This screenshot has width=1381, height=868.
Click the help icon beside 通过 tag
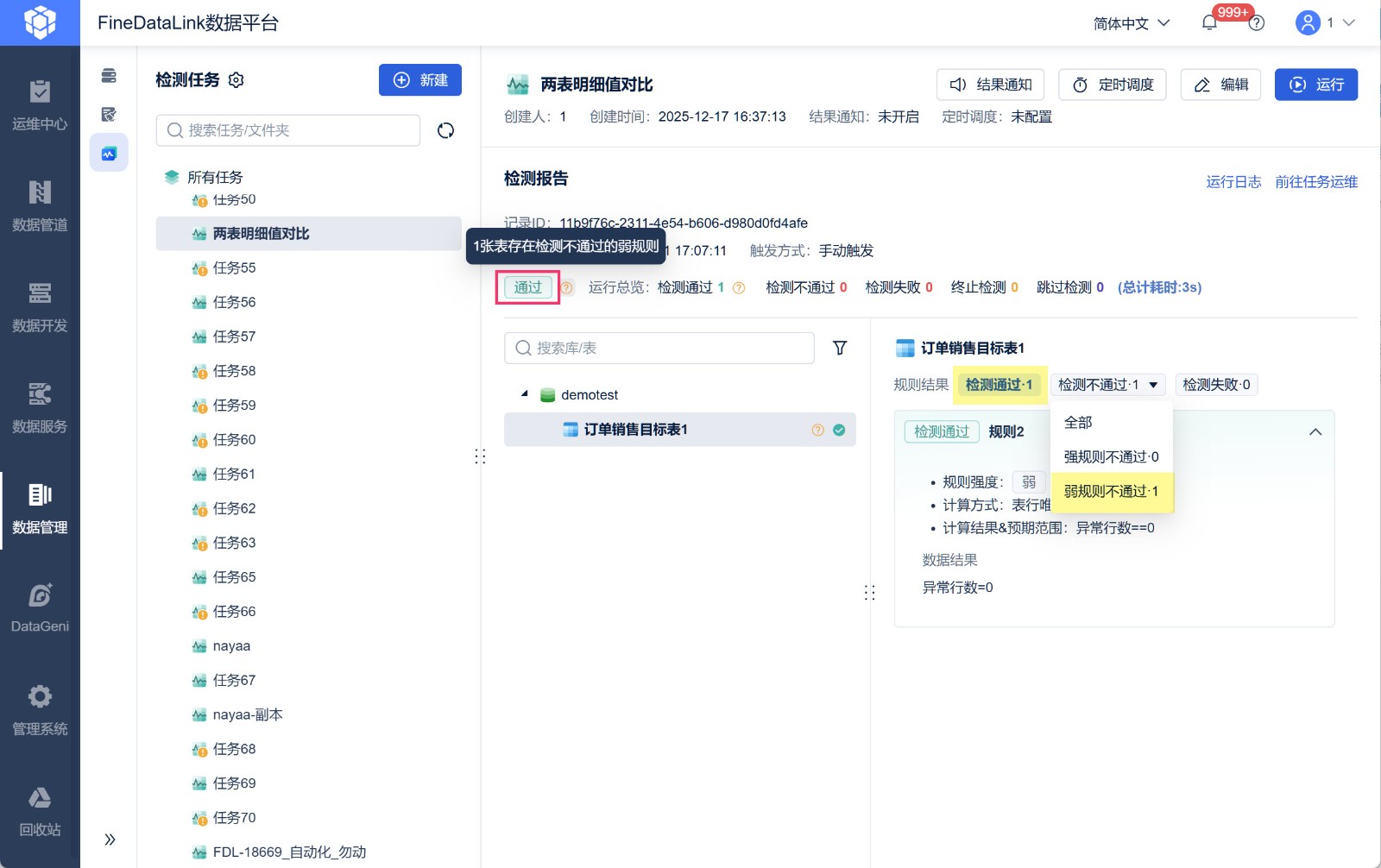pos(567,288)
